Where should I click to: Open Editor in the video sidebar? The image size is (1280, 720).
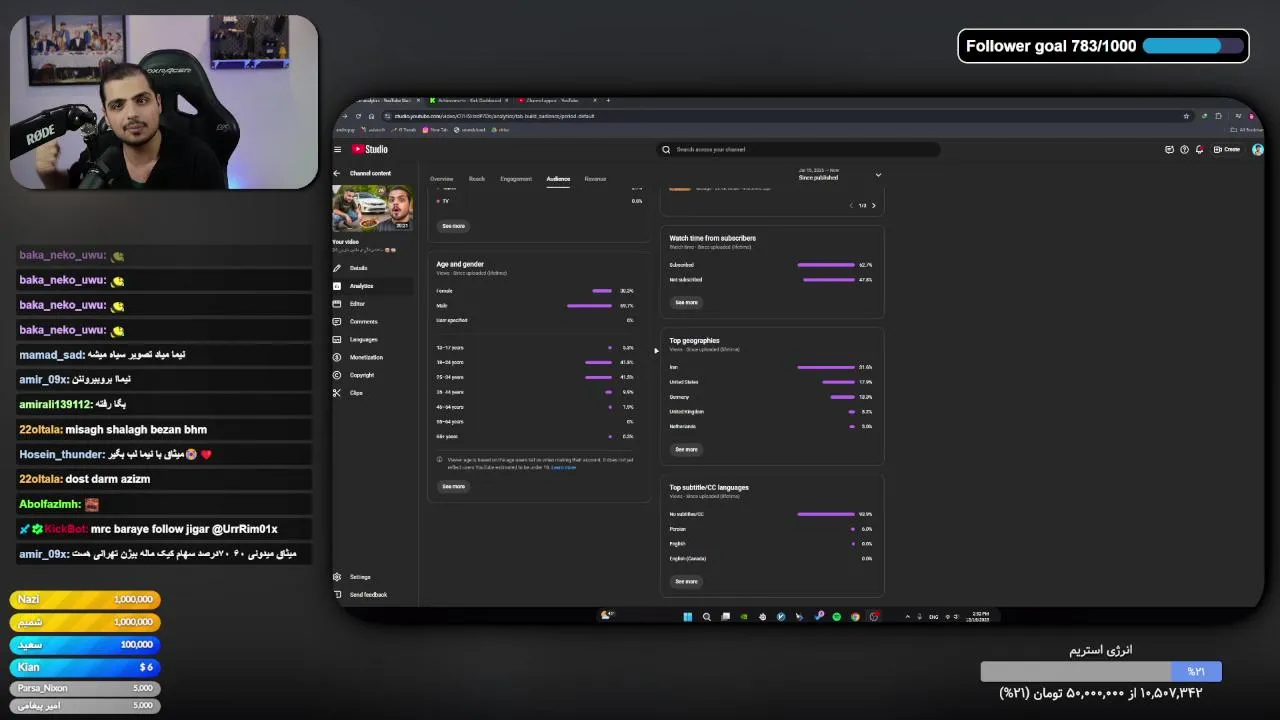[x=357, y=304]
